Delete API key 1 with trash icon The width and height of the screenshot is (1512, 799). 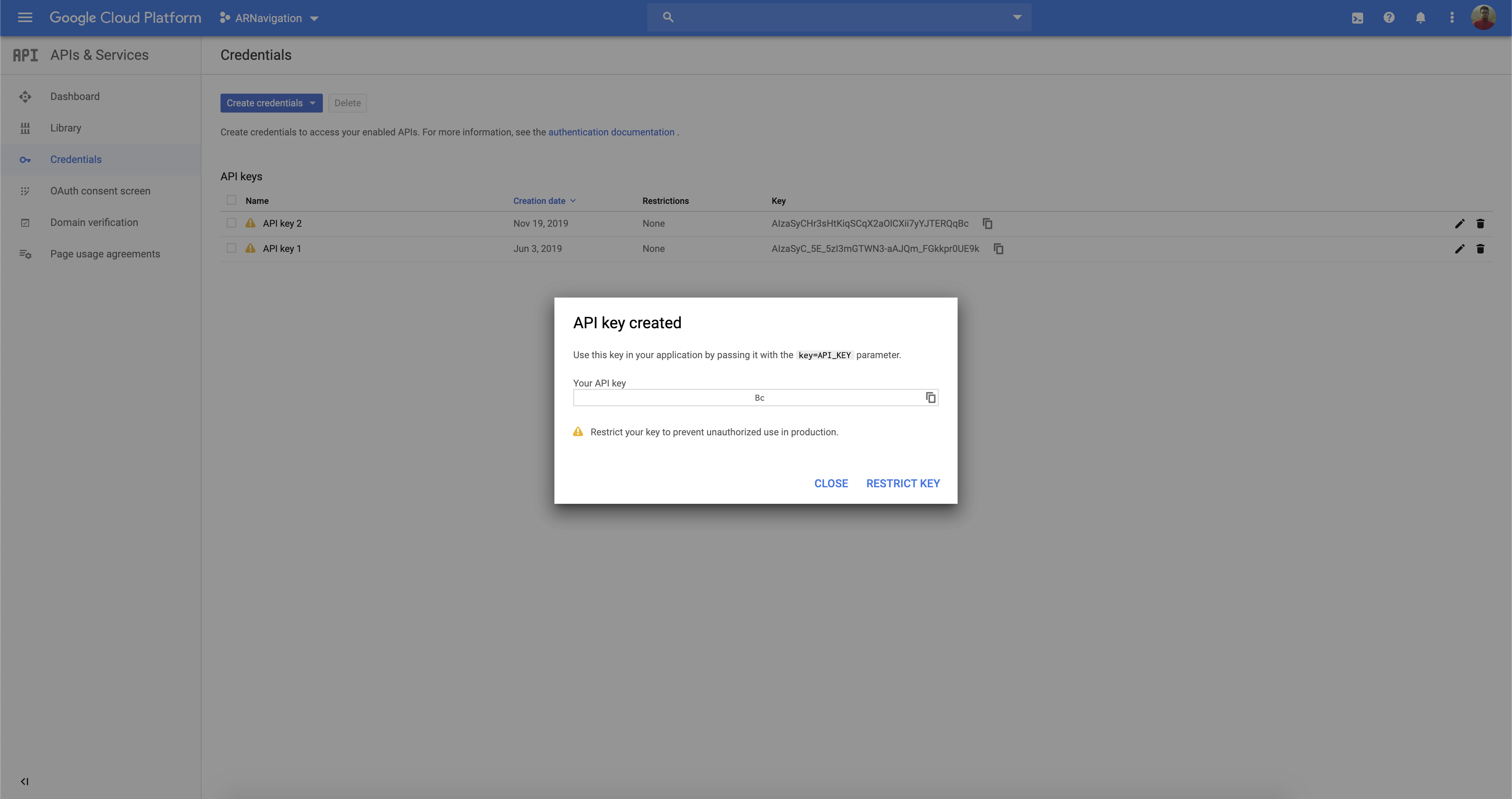tap(1480, 249)
